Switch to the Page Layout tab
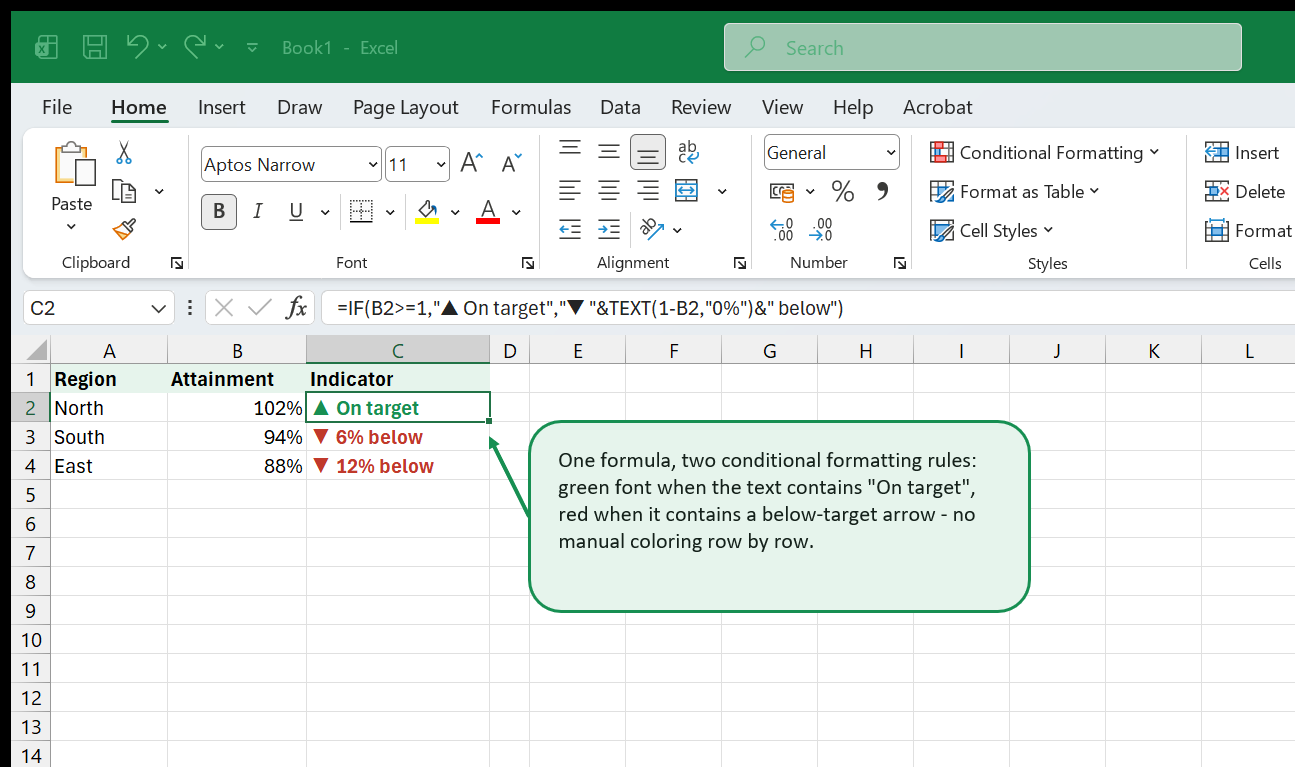The image size is (1295, 767). tap(406, 107)
